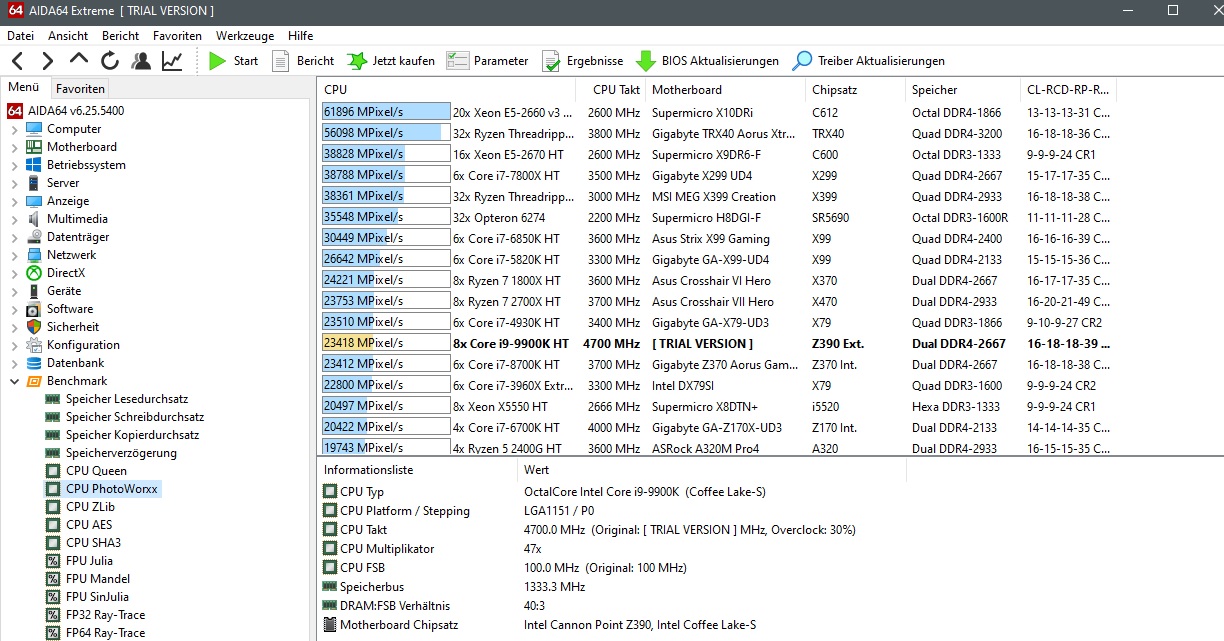Open the Speicher Kopierdurchsatz benchmark
1224x641 pixels.
coord(132,435)
